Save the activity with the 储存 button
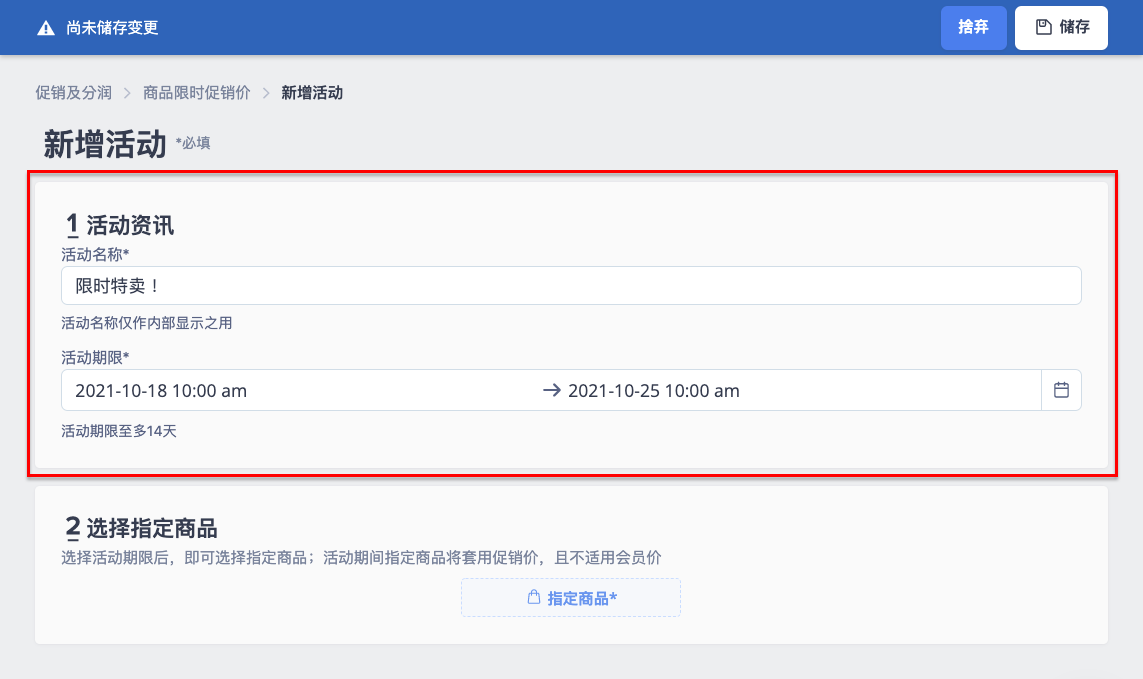Image resolution: width=1143 pixels, height=679 pixels. coord(1061,28)
